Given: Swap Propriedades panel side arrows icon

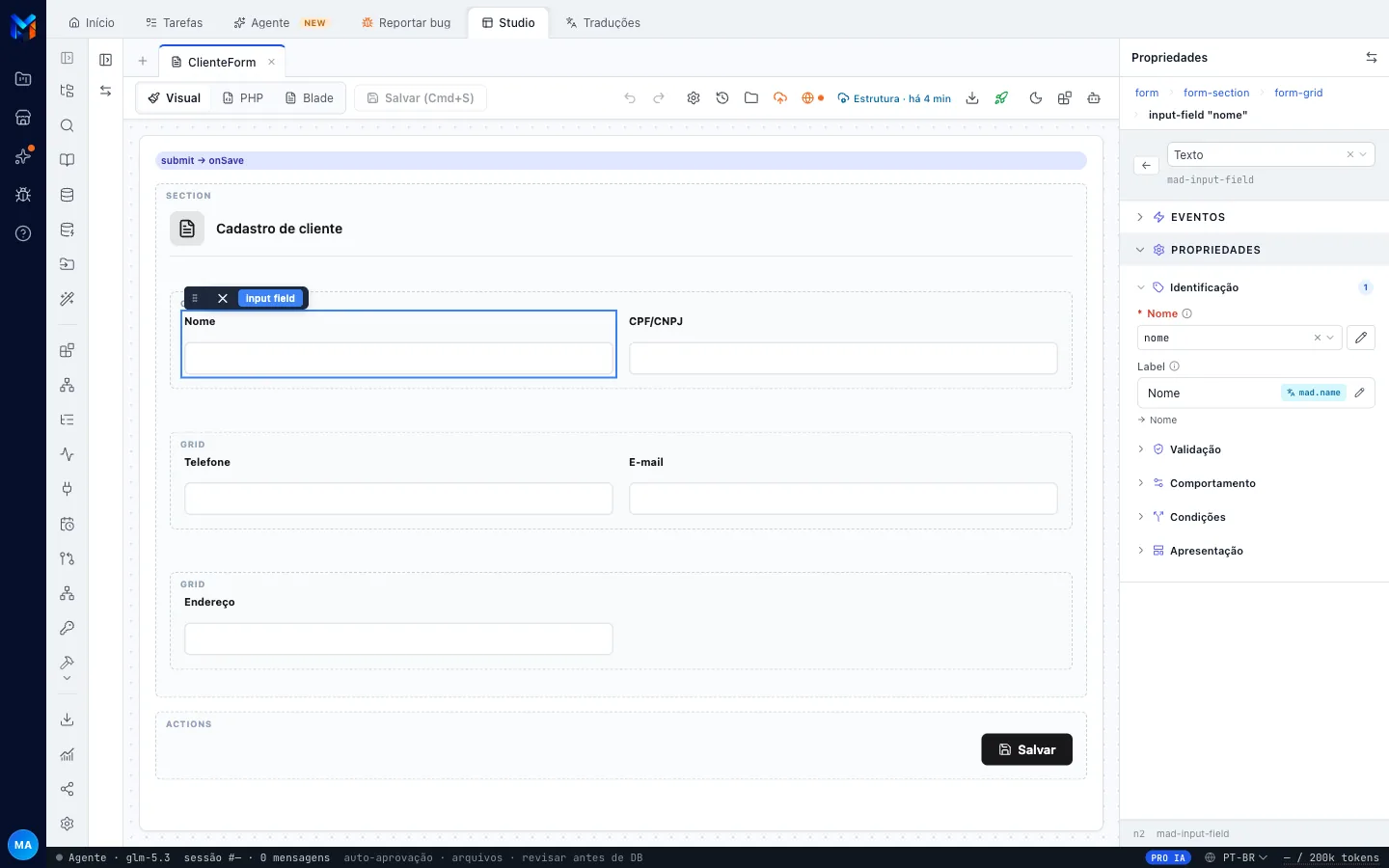Looking at the screenshot, I should point(1372,58).
